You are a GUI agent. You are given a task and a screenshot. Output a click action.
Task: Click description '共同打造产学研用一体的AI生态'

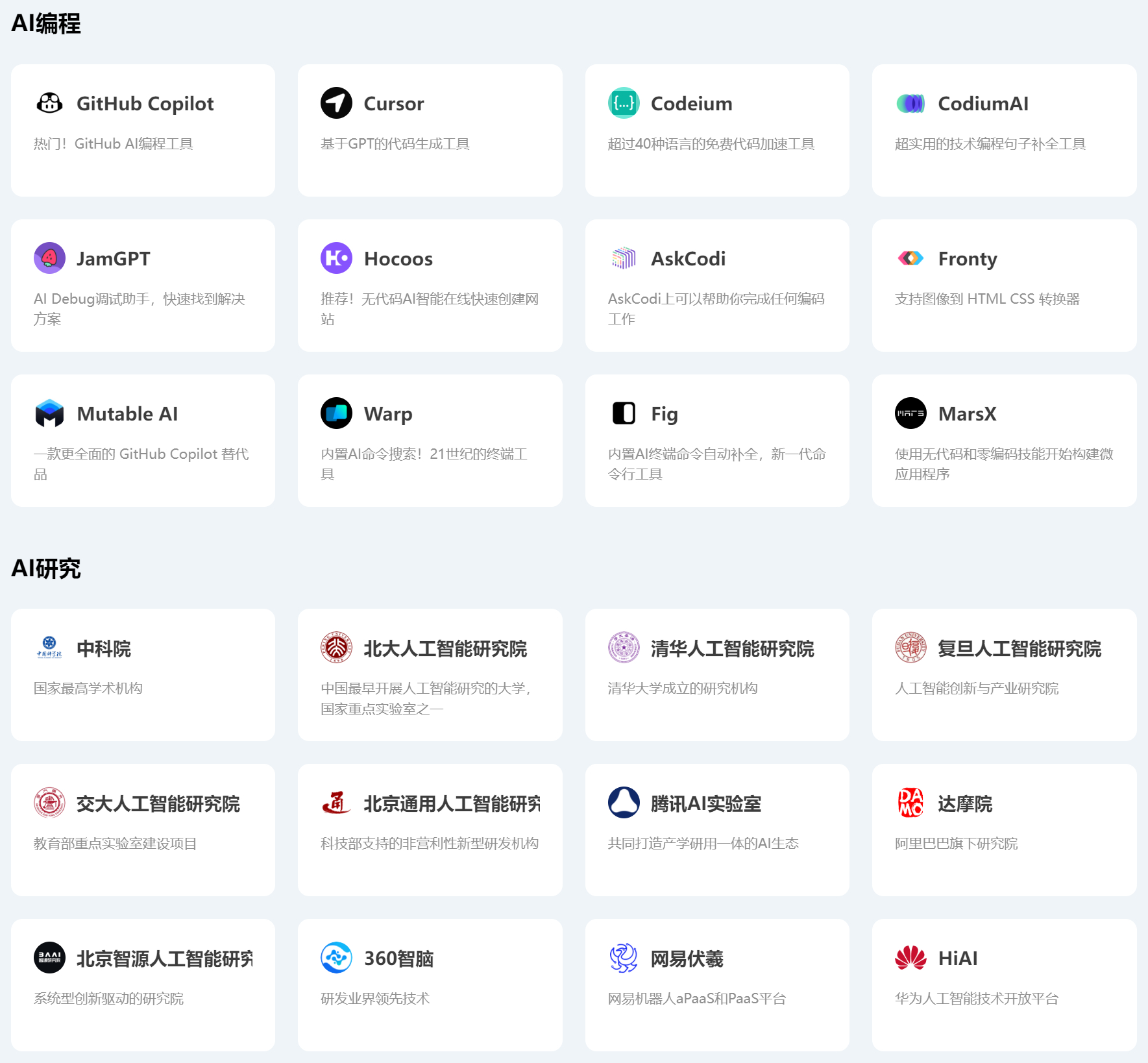click(x=703, y=844)
